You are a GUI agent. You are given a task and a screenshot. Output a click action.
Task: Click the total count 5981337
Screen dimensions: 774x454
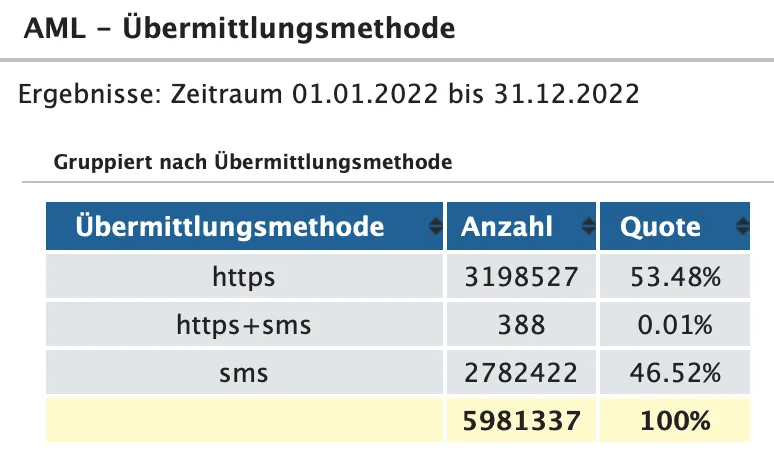pos(520,421)
